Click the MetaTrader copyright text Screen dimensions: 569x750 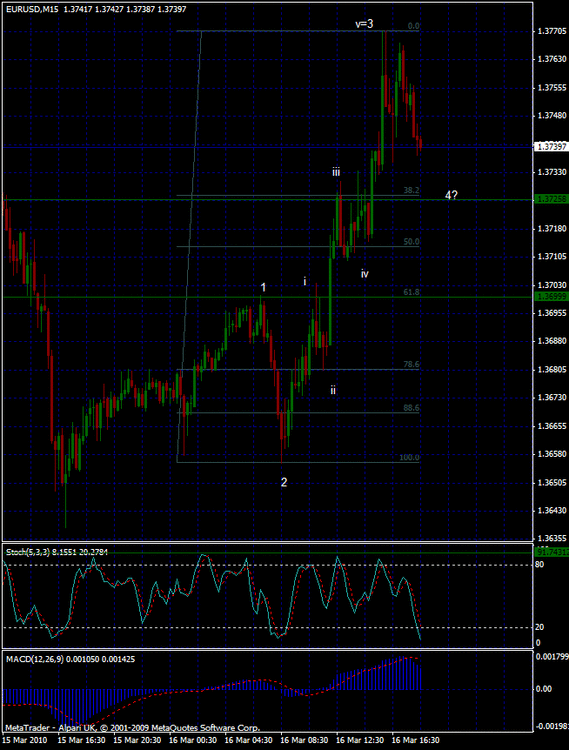(x=132, y=728)
